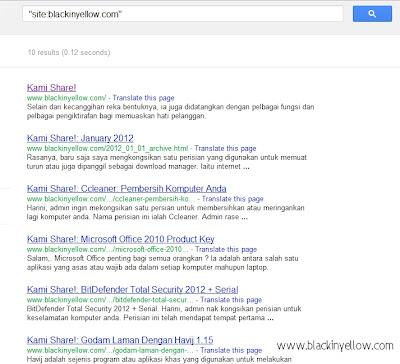This screenshot has height=364, width=400.
Task: Open the 'Kami Share!' homepage result
Action: click(52, 88)
